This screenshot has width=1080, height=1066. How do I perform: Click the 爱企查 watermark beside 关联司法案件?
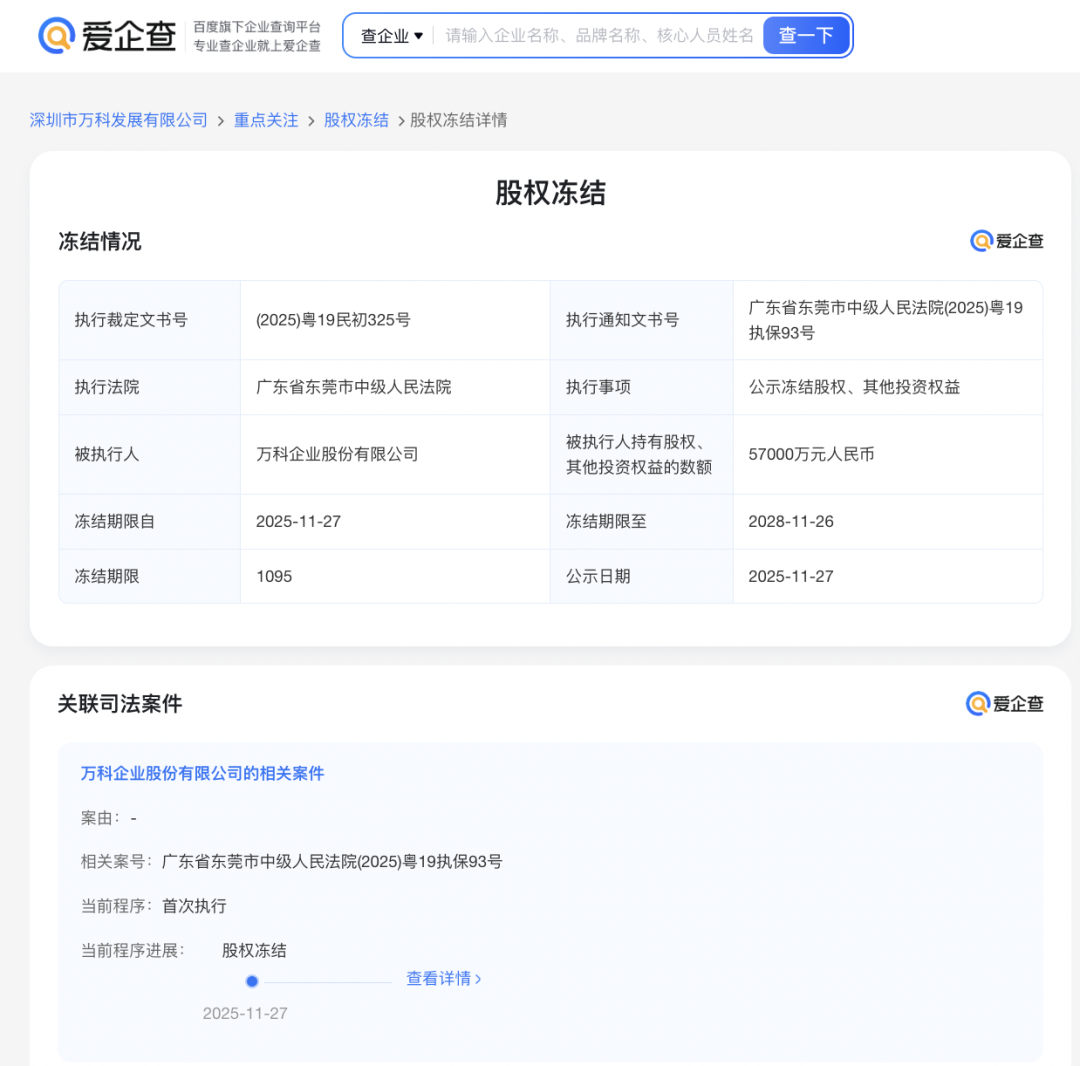[x=1004, y=704]
